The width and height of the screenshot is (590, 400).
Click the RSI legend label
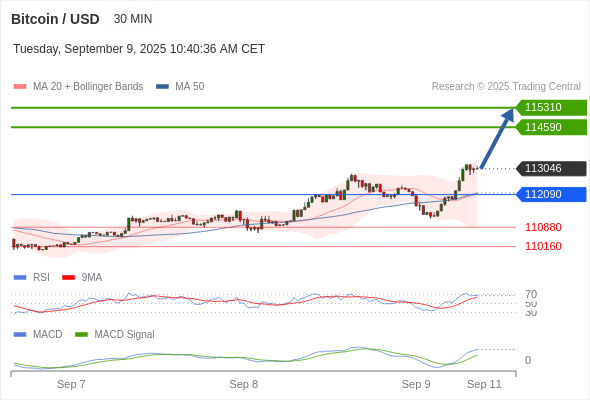click(x=41, y=278)
